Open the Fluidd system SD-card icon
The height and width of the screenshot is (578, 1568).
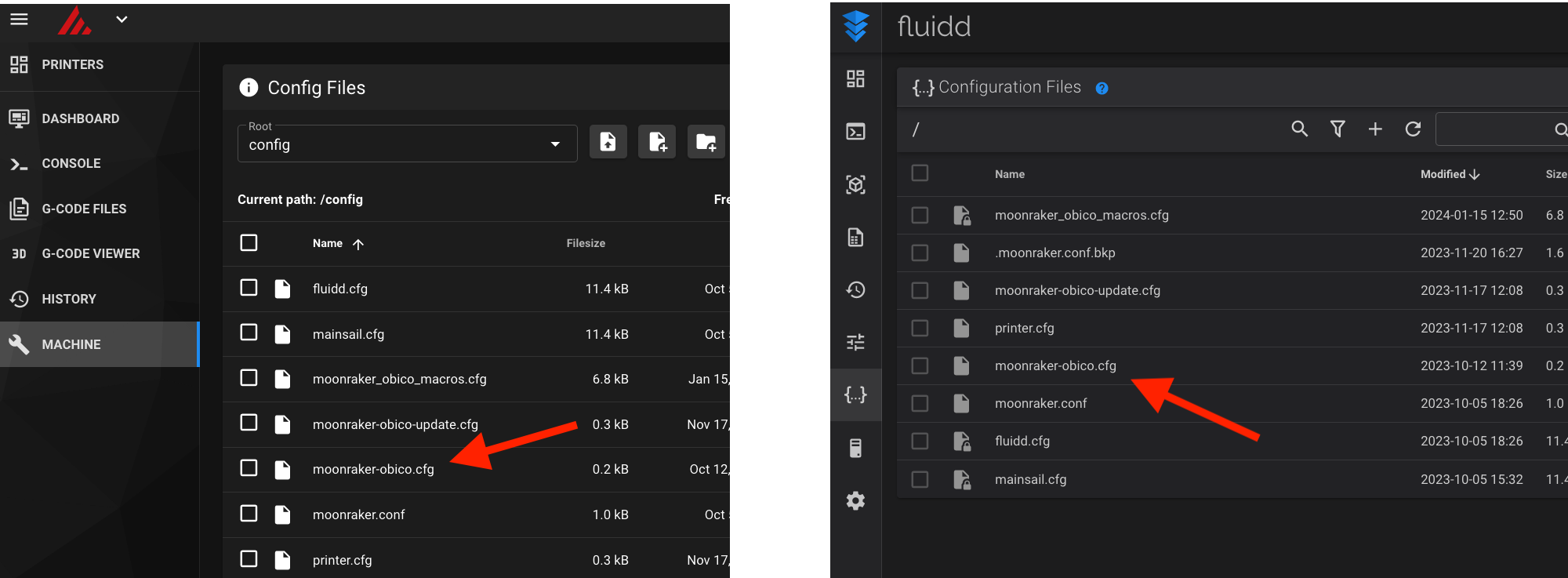tap(855, 448)
